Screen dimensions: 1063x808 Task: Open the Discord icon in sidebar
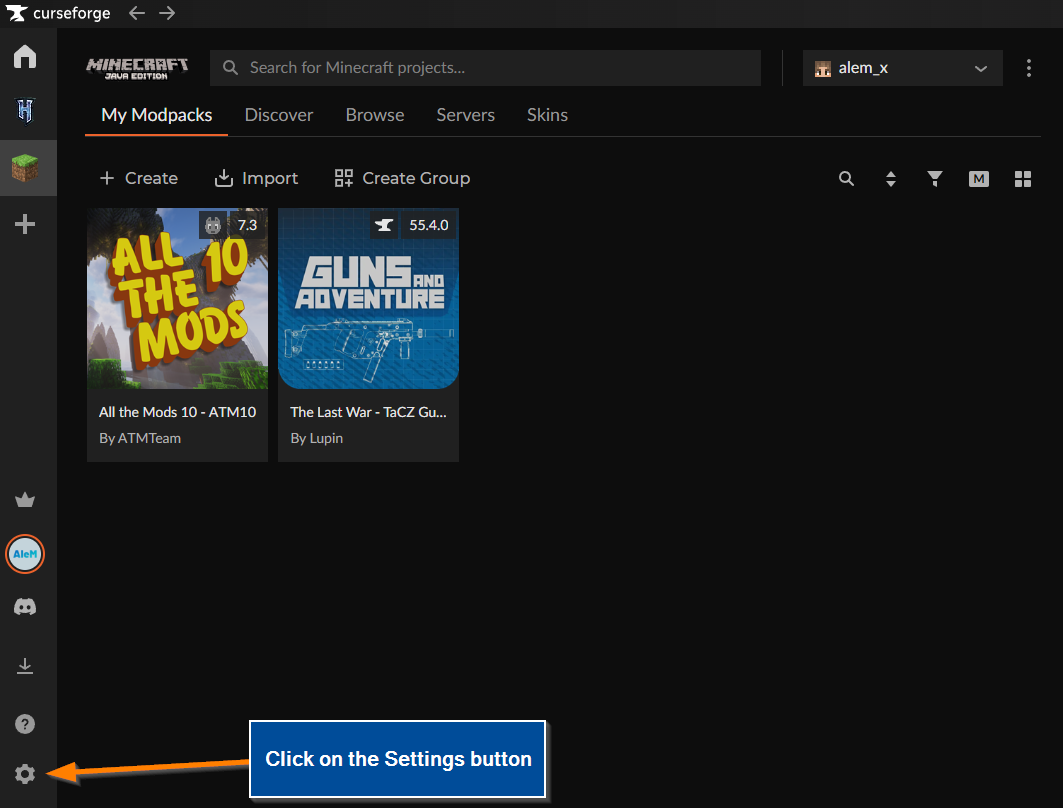tap(25, 607)
